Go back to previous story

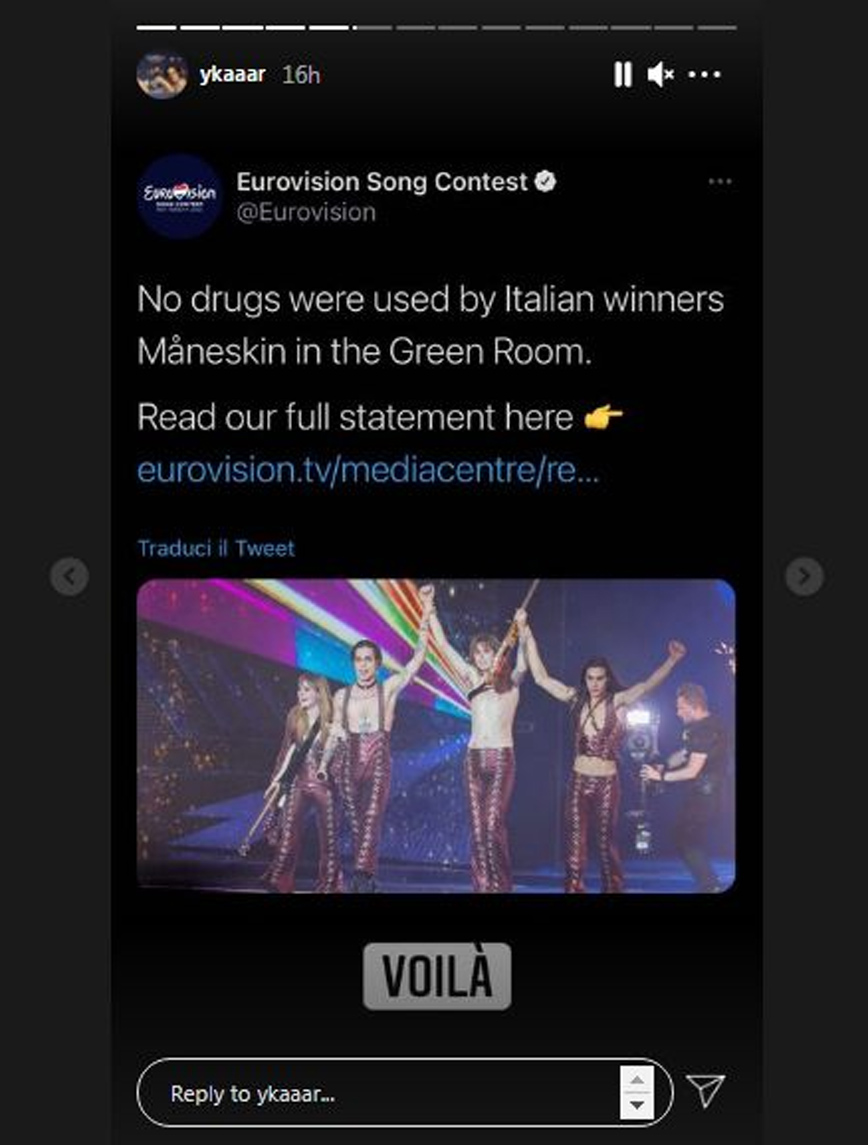coord(69,576)
